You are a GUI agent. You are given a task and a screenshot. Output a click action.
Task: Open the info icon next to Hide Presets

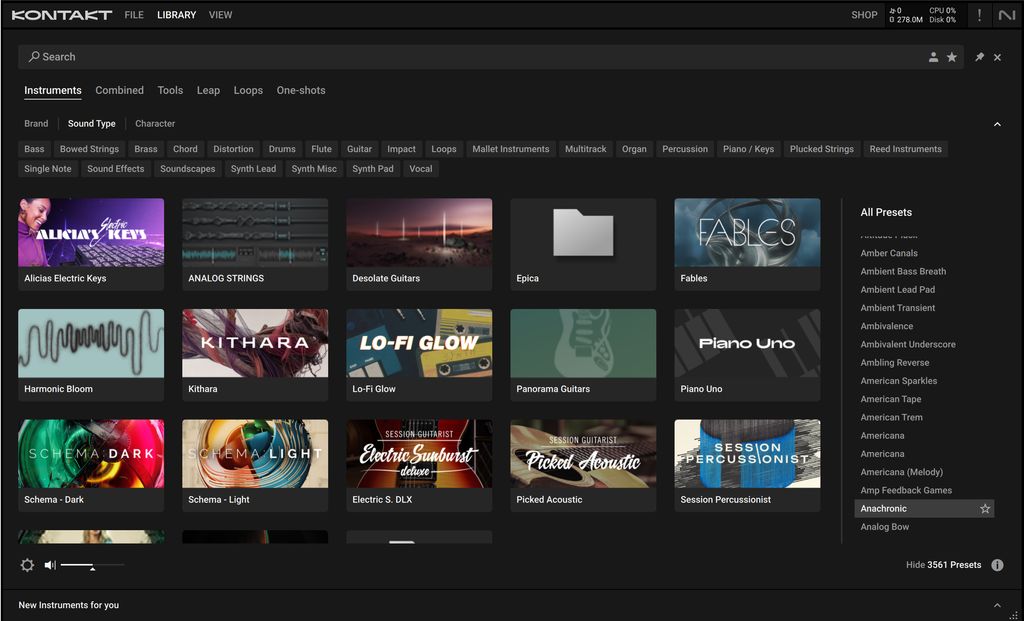997,565
